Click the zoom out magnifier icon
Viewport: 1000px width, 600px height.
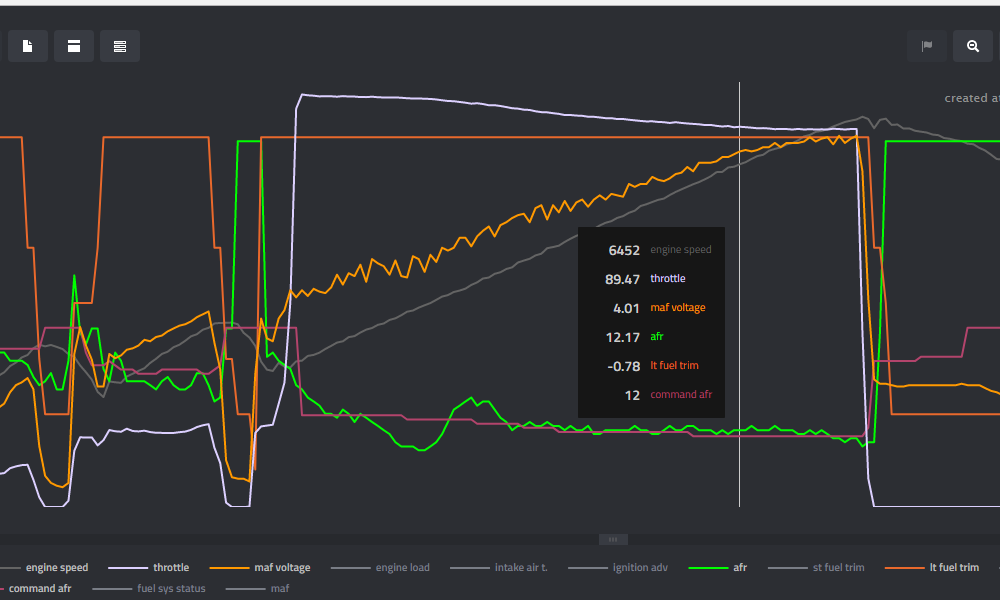973,46
